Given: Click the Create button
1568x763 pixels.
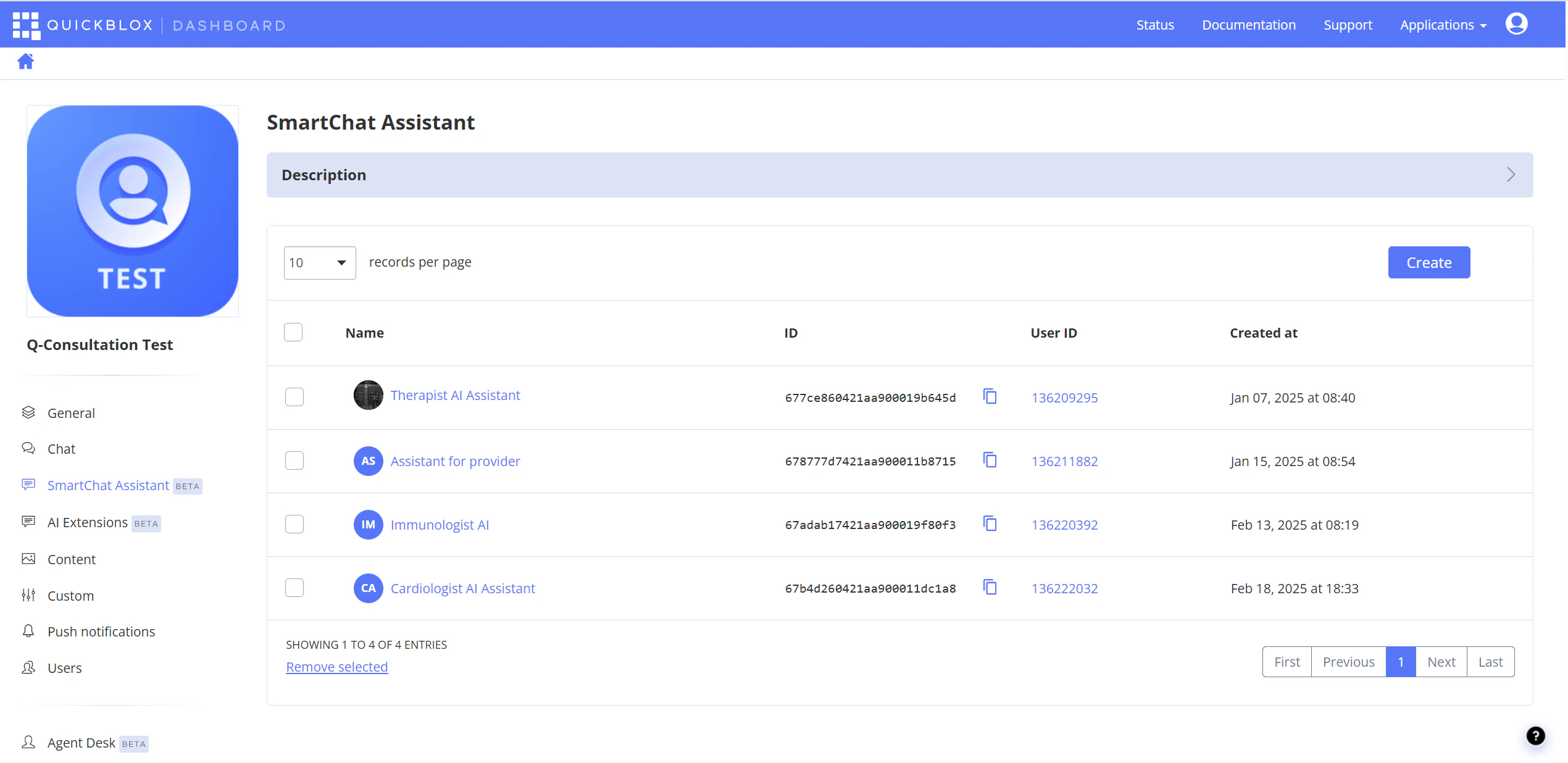Looking at the screenshot, I should coord(1429,262).
